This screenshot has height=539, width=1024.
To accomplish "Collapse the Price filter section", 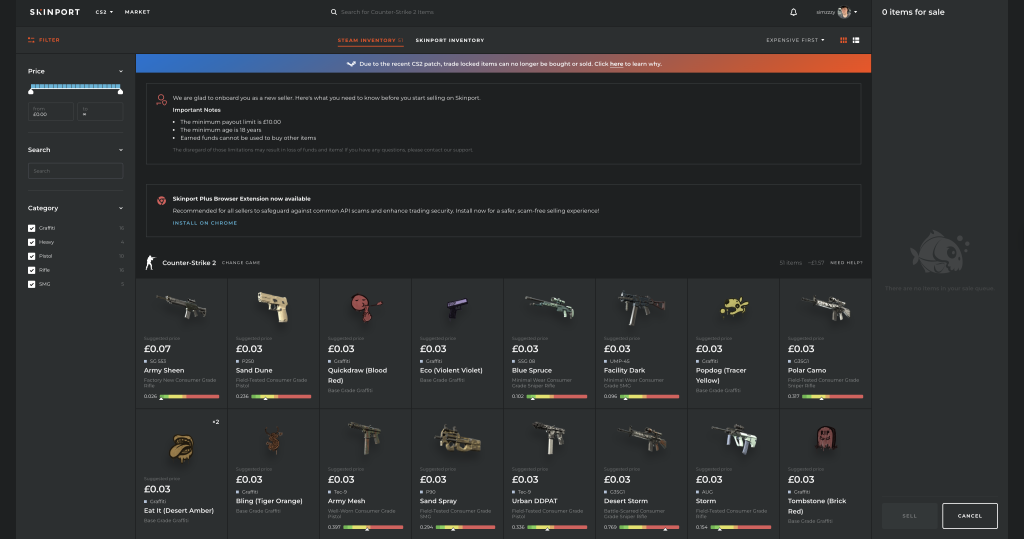I will click(120, 72).
